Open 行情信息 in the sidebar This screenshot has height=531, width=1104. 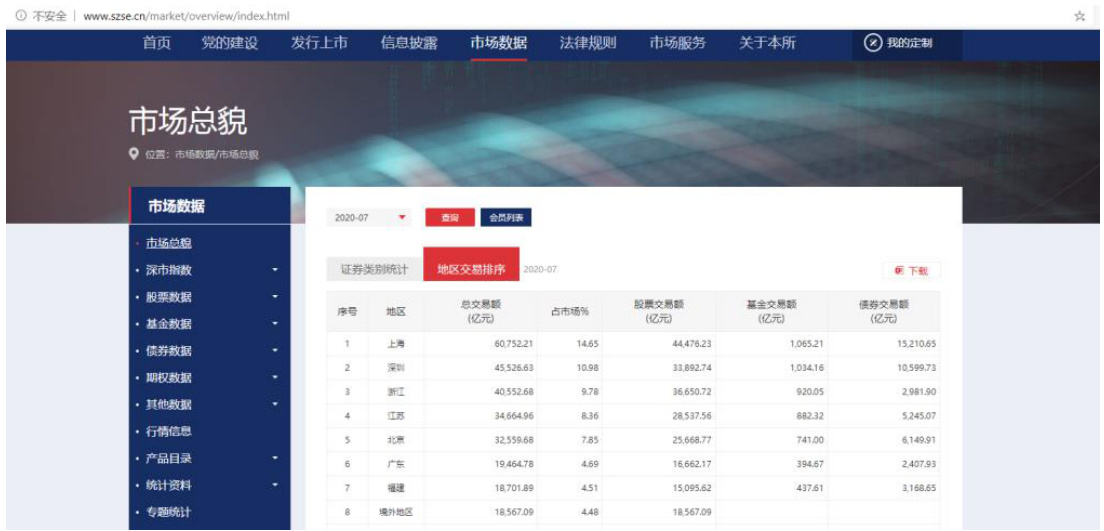[169, 432]
